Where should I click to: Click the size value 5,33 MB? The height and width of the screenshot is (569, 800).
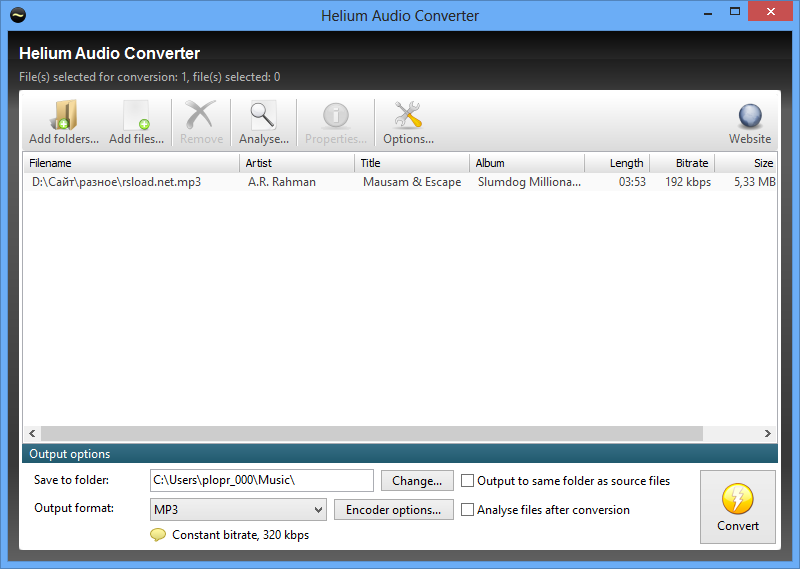(755, 182)
